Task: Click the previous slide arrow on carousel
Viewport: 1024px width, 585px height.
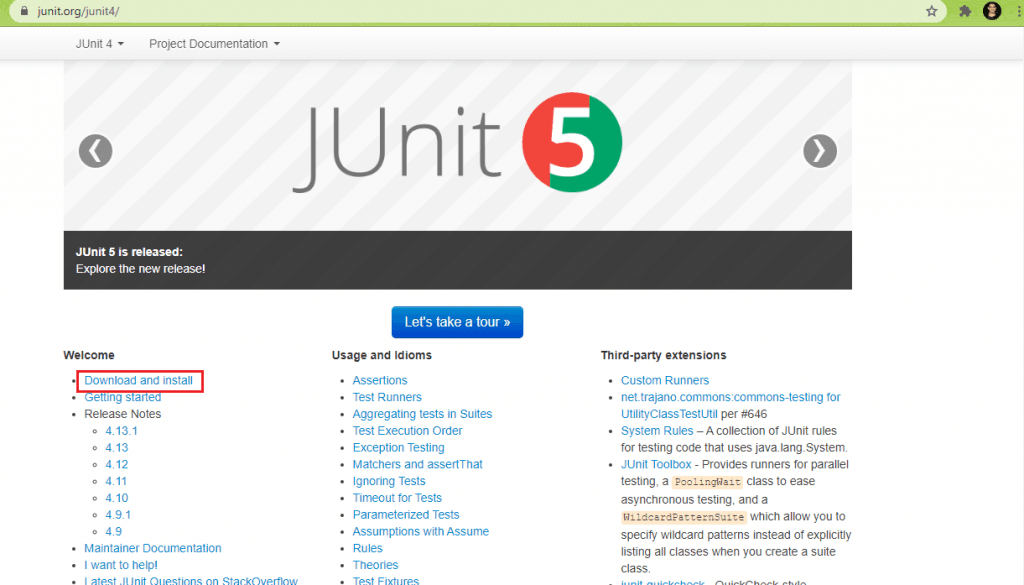Action: point(95,151)
